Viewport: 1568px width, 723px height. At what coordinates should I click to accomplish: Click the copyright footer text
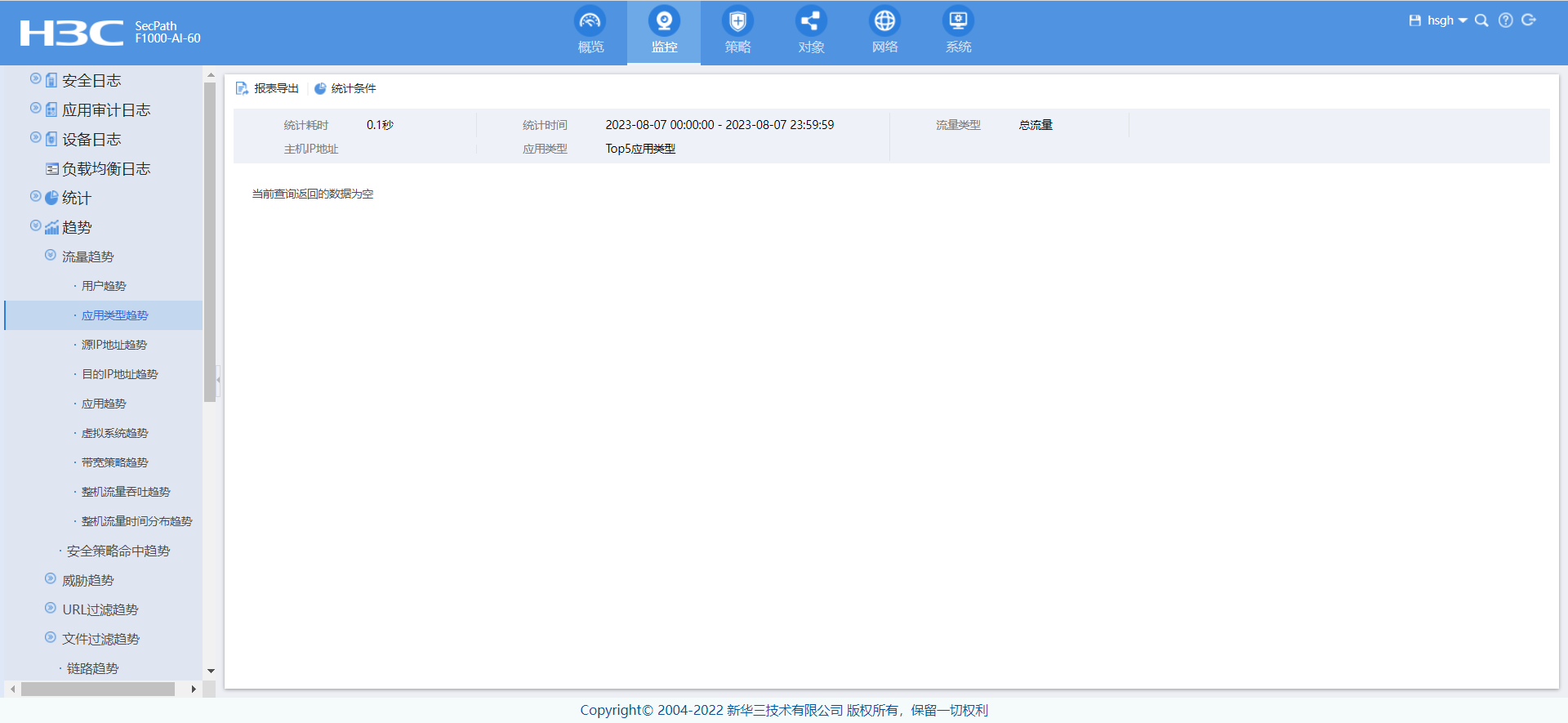(784, 710)
